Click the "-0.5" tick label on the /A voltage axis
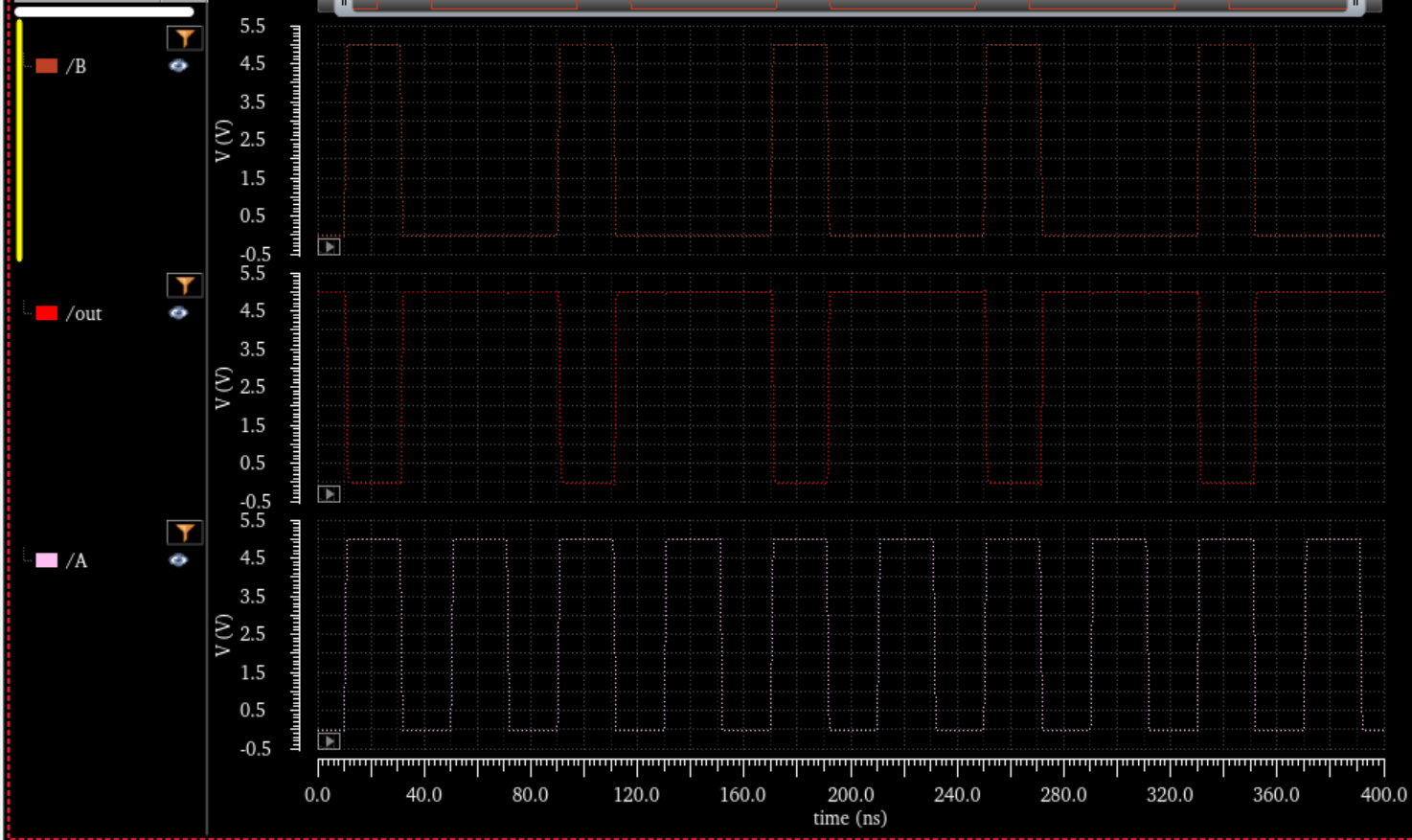Screen dimensions: 1412x840 [255, 749]
